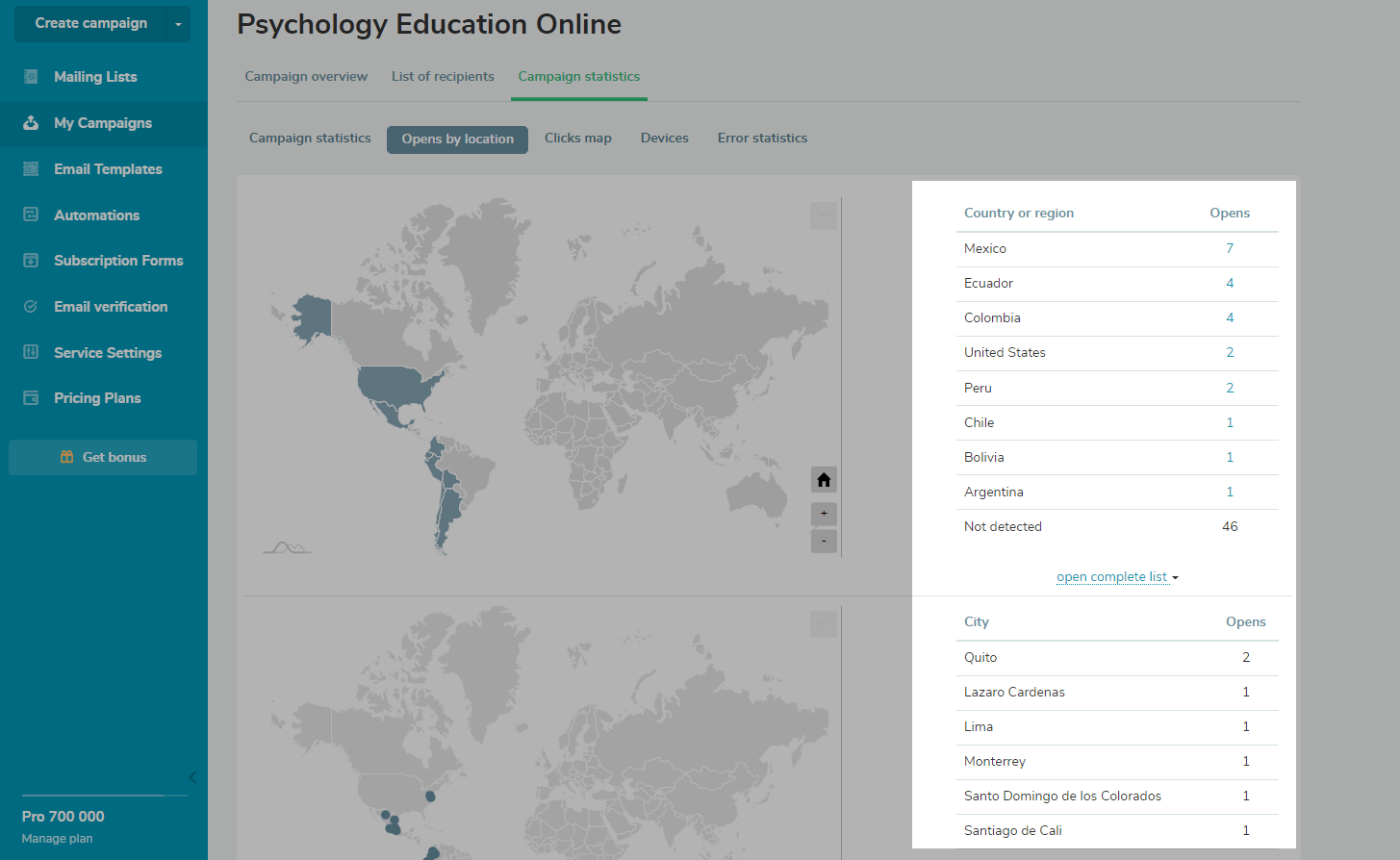Click the Mailing Lists sidebar icon
The image size is (1400, 860).
[31, 77]
